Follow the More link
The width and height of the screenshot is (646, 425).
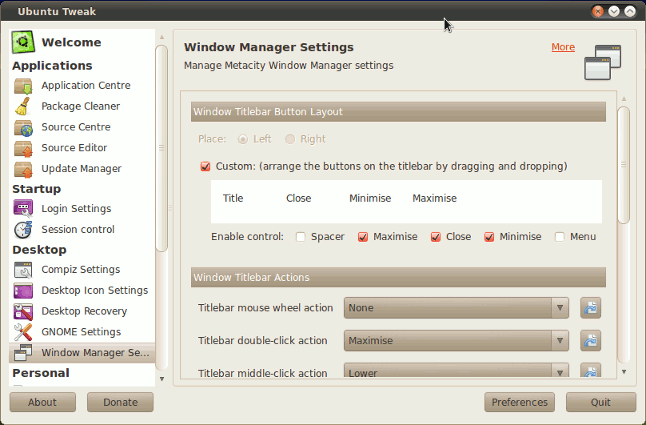(x=563, y=47)
